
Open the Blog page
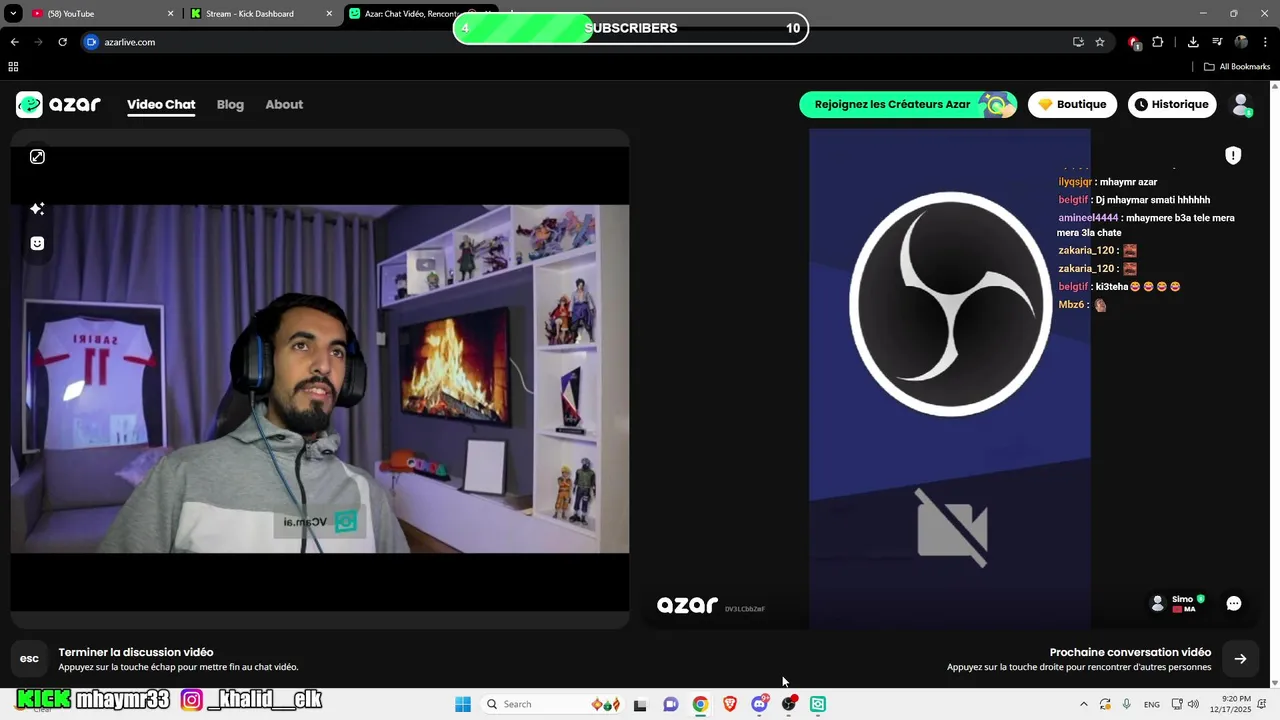pos(230,104)
